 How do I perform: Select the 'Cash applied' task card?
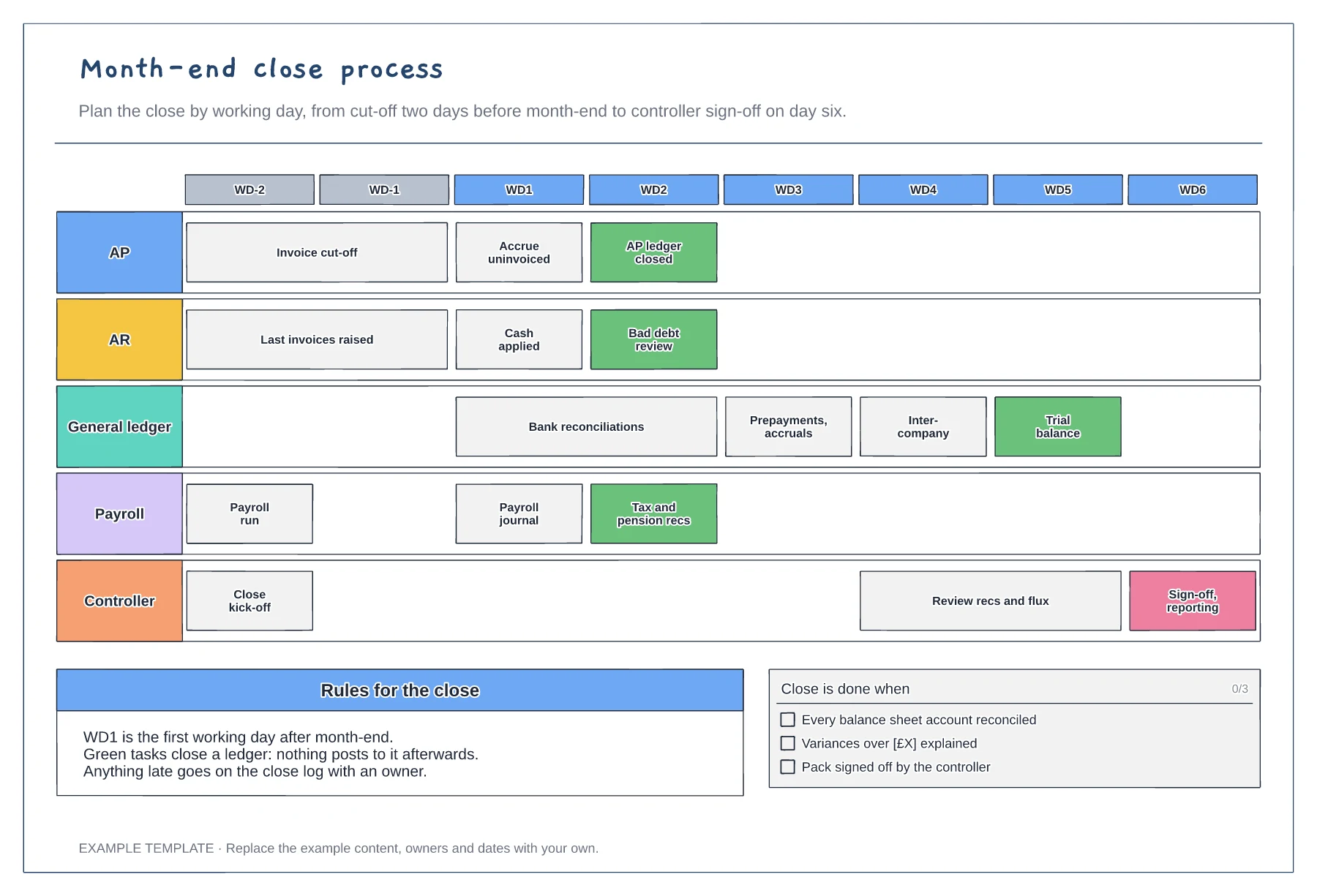[x=519, y=339]
